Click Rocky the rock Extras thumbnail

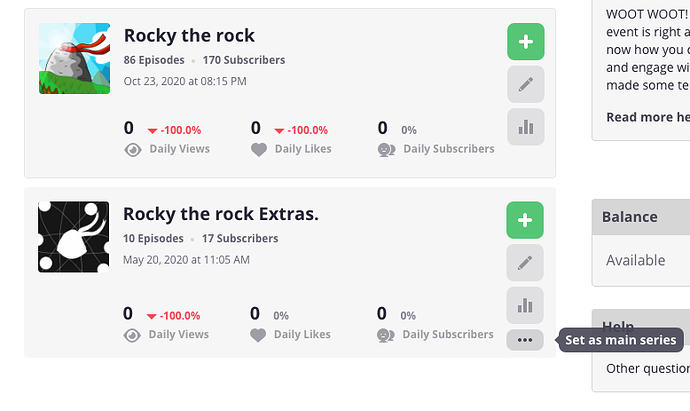point(74,237)
